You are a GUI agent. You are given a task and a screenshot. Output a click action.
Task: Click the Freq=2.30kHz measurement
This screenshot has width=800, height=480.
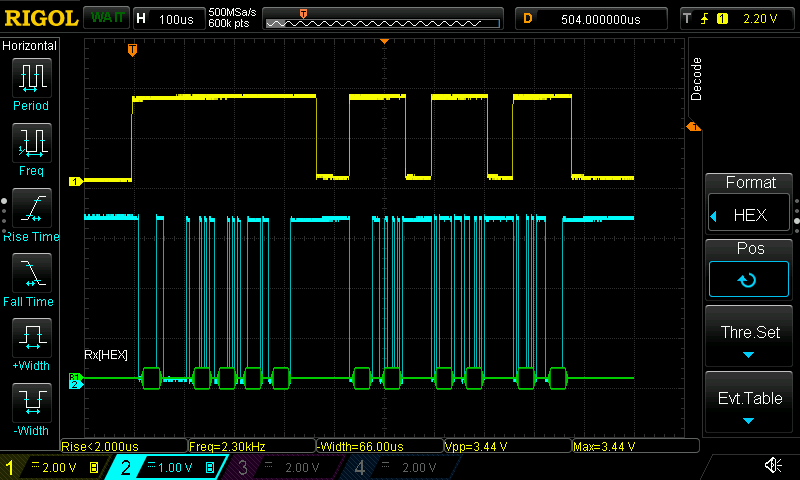tap(252, 446)
